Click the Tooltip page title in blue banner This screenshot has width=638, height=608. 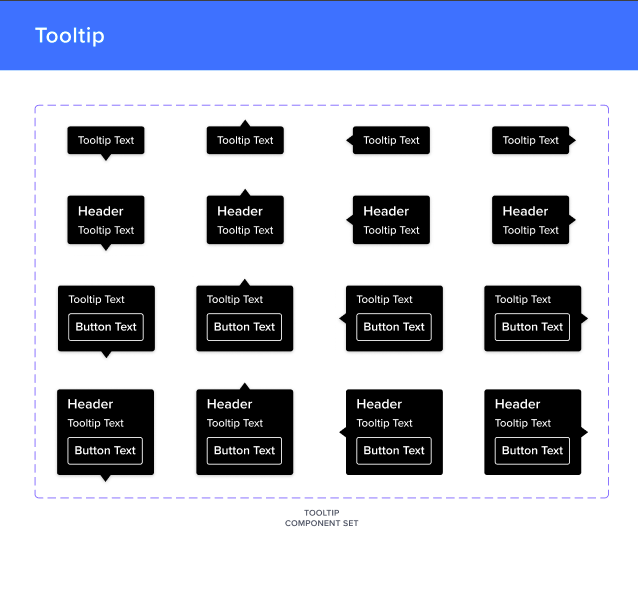70,35
